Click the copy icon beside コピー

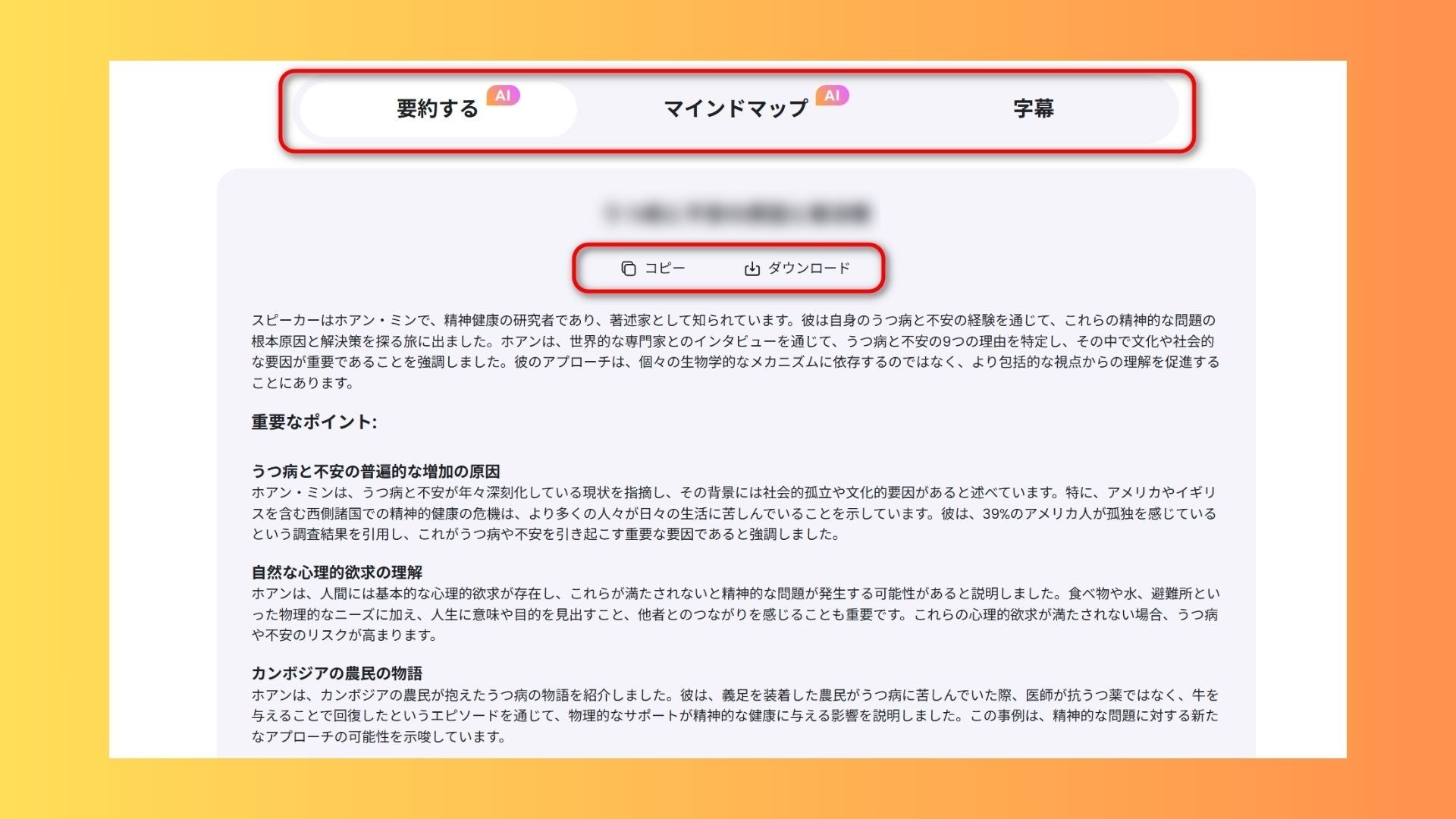[629, 268]
